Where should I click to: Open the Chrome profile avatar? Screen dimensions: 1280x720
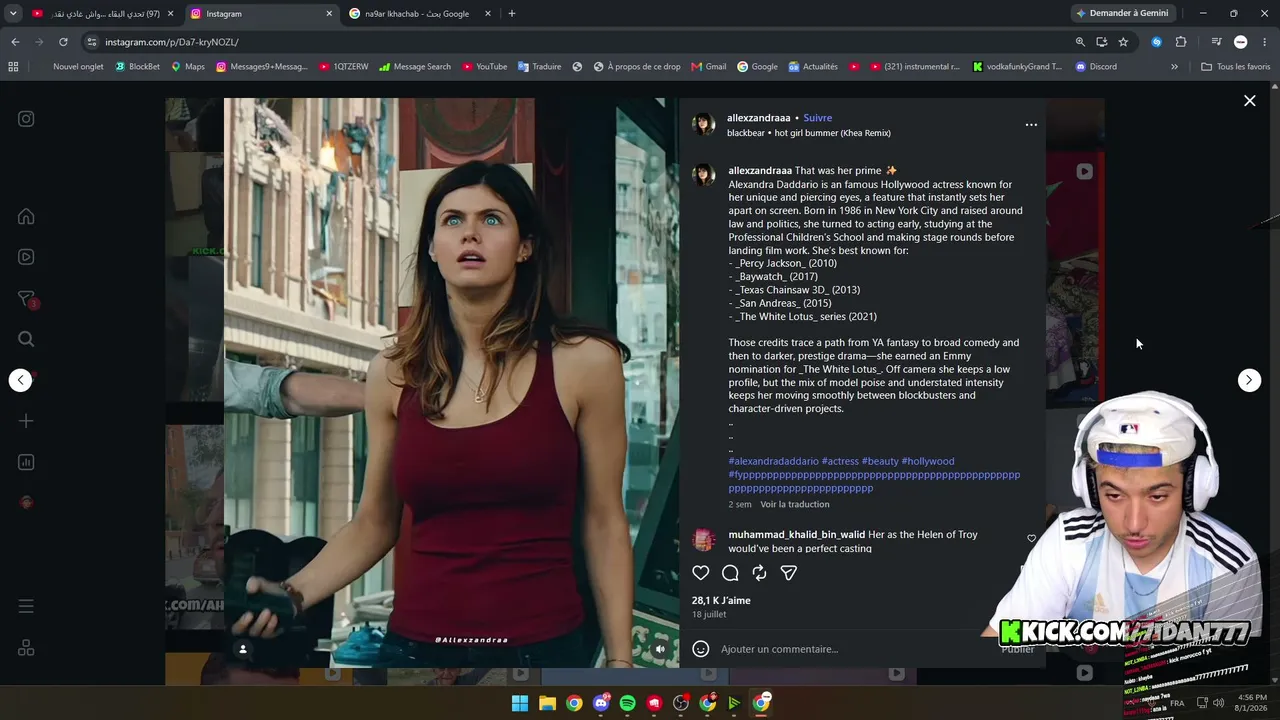coord(1241,42)
